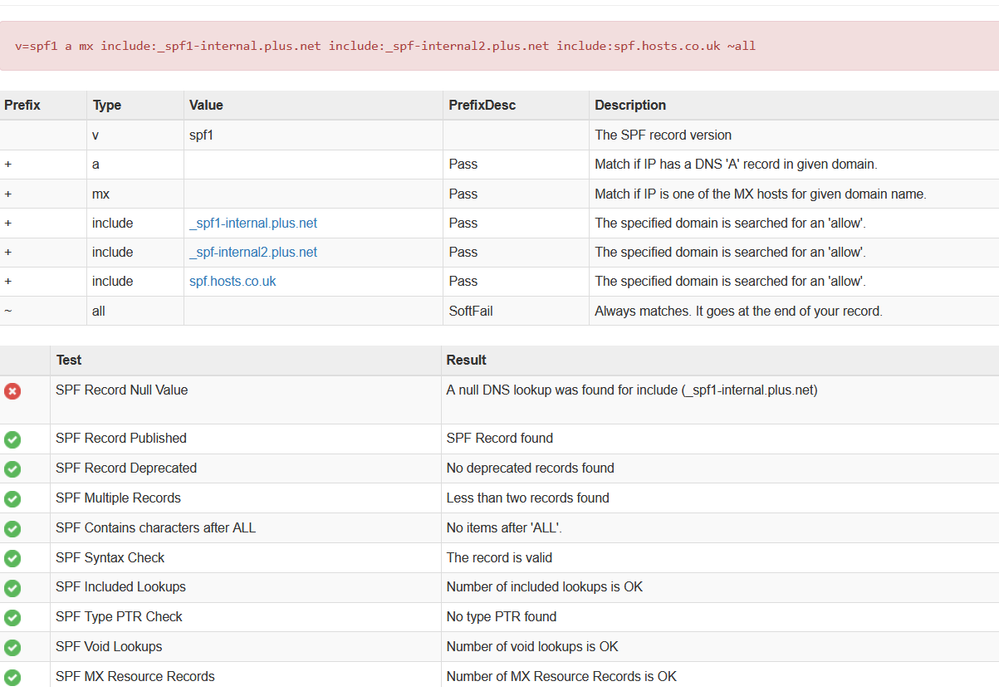The width and height of the screenshot is (999, 687).
Task: Click the Prefix column header
Action: point(22,105)
